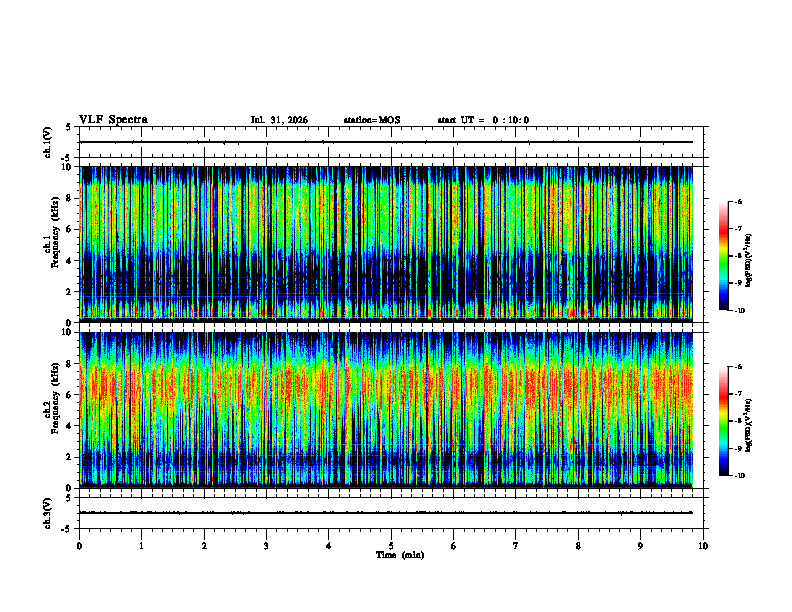Click the time axis tick label "8"

pyautogui.click(x=578, y=546)
